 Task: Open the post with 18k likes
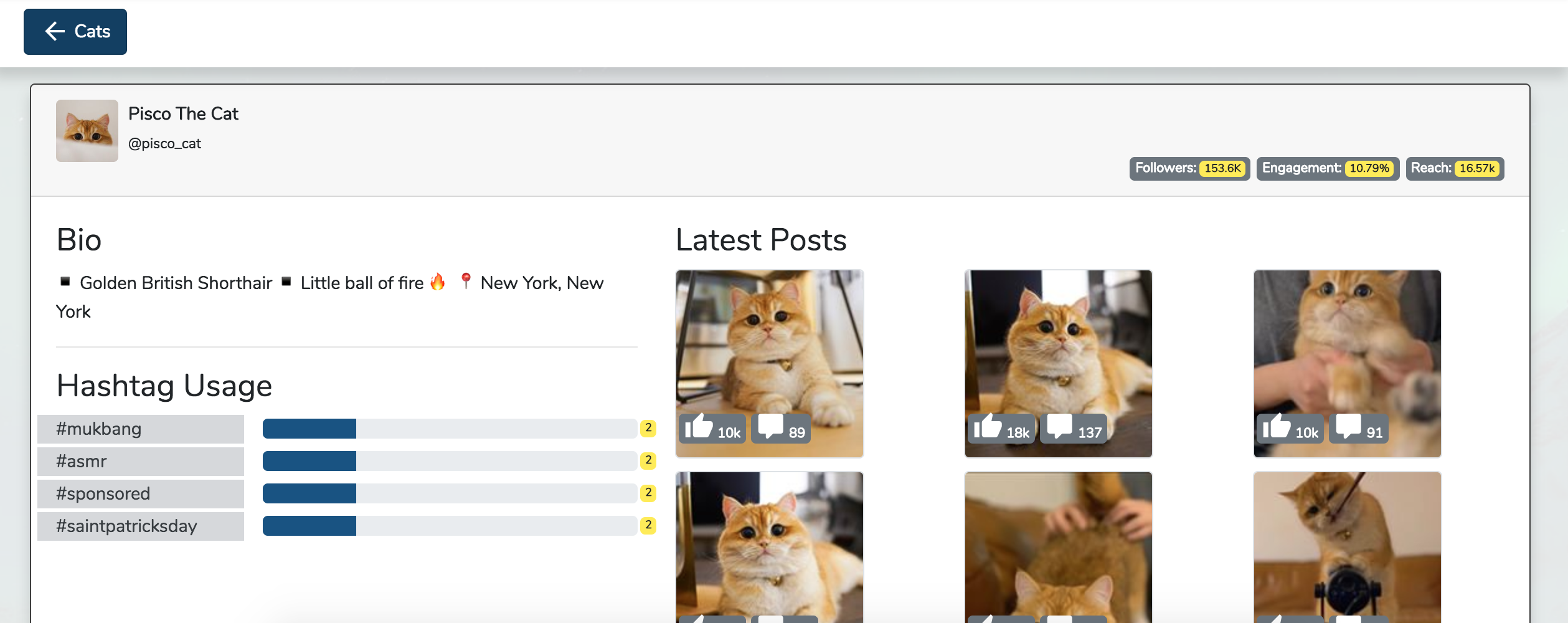click(x=1059, y=364)
